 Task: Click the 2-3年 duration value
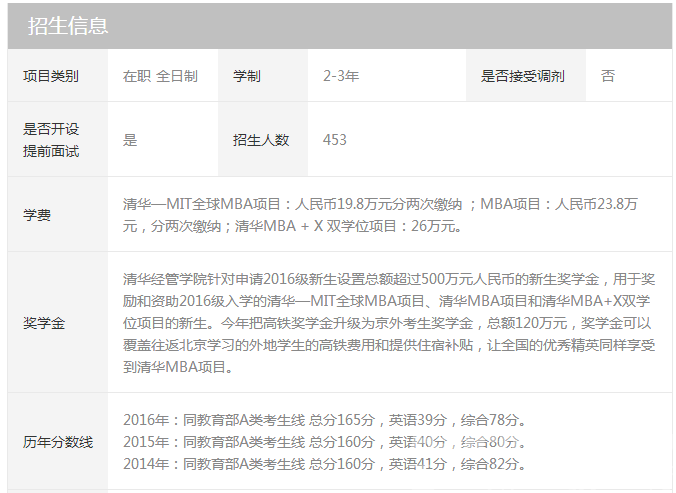point(341,76)
